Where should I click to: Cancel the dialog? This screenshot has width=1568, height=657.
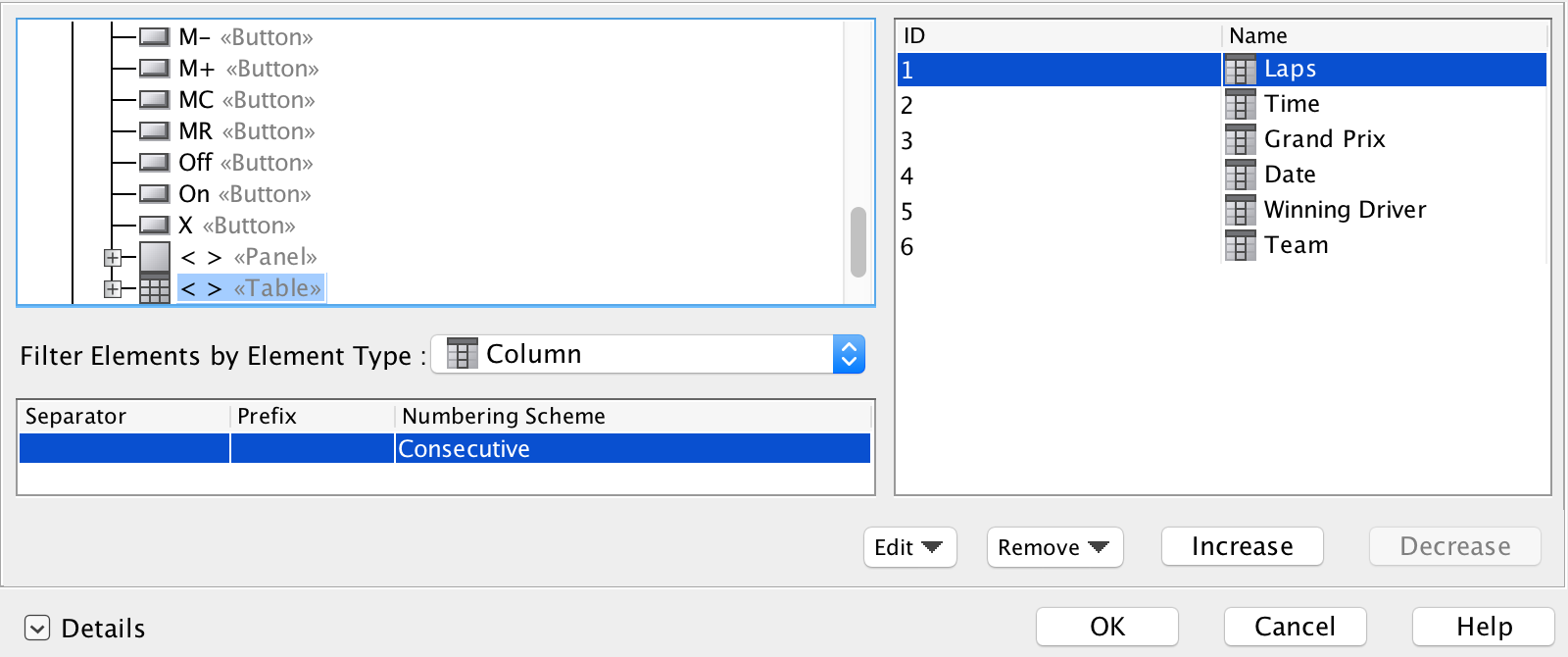coord(1295,627)
